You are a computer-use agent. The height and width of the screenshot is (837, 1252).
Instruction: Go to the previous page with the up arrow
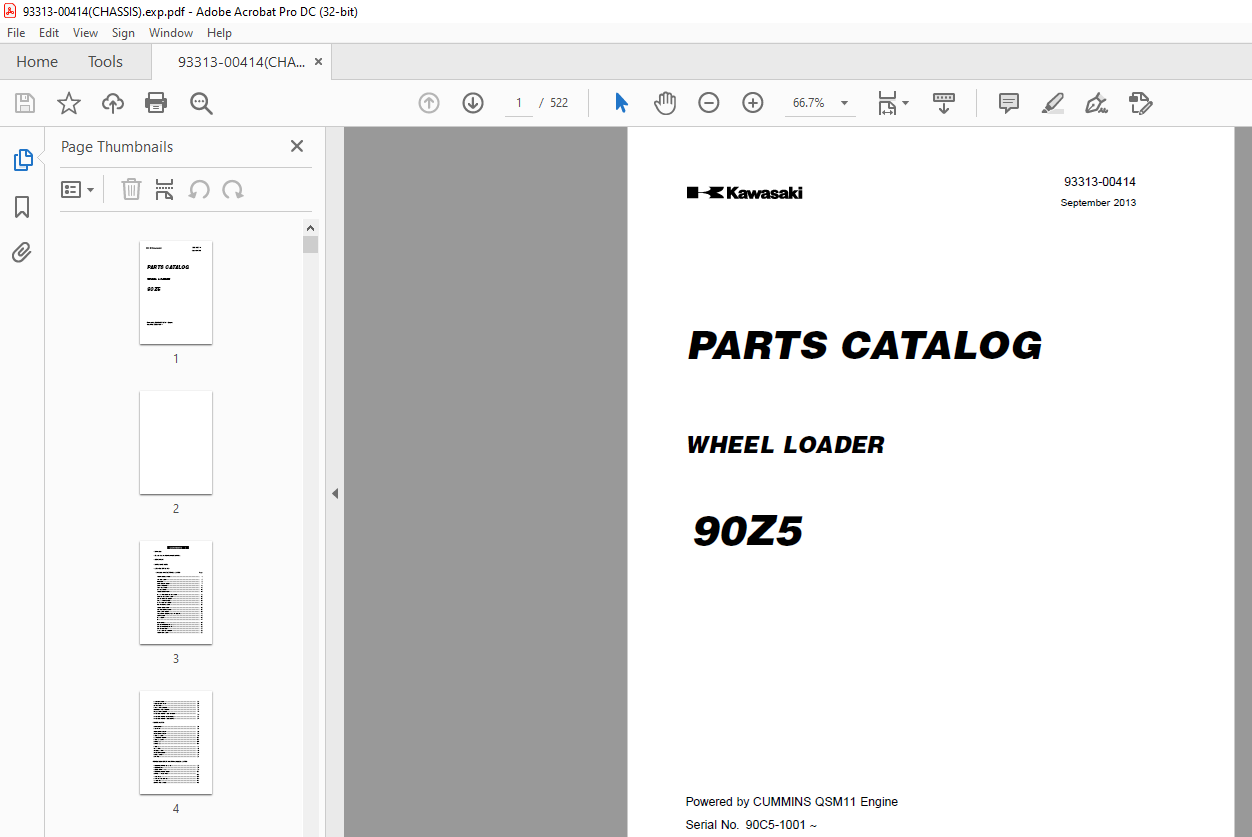coord(429,103)
